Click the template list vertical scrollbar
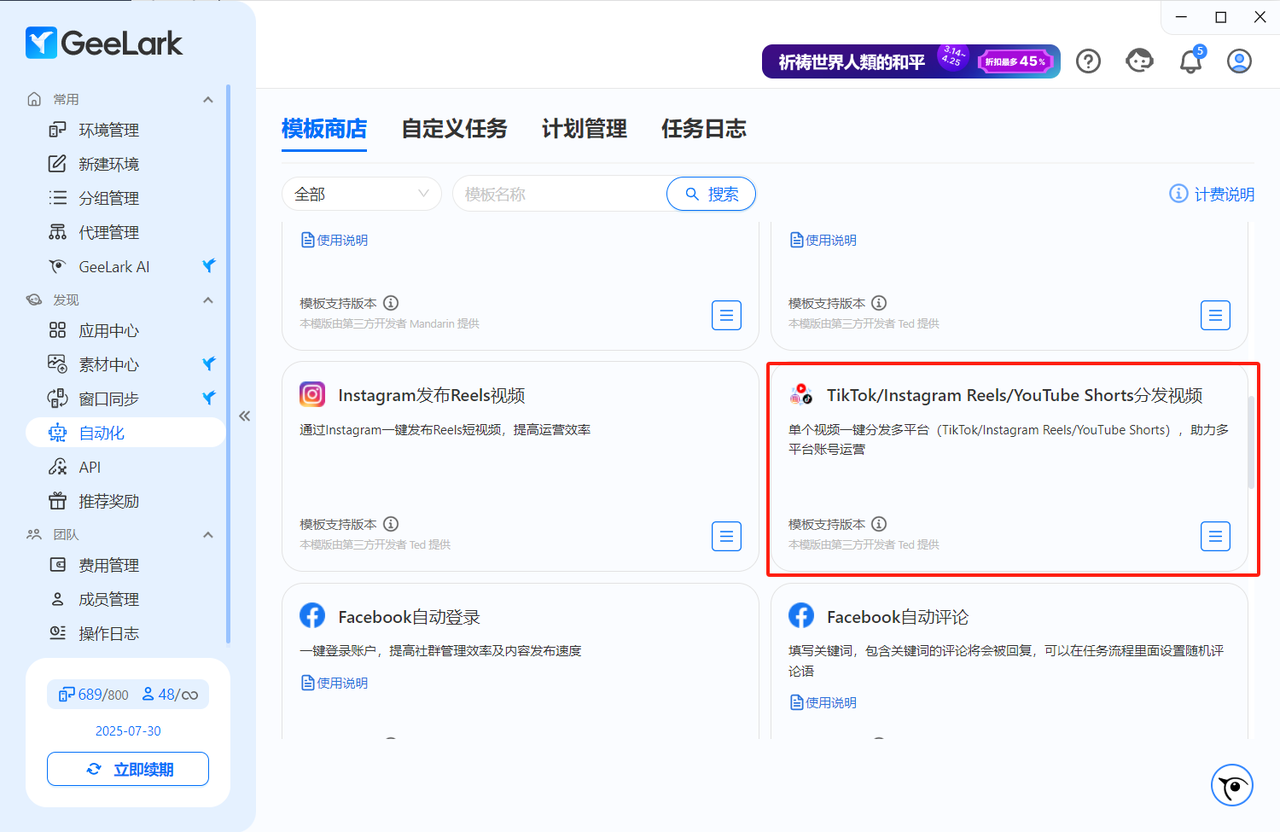The height and width of the screenshot is (832, 1280). (1250, 442)
